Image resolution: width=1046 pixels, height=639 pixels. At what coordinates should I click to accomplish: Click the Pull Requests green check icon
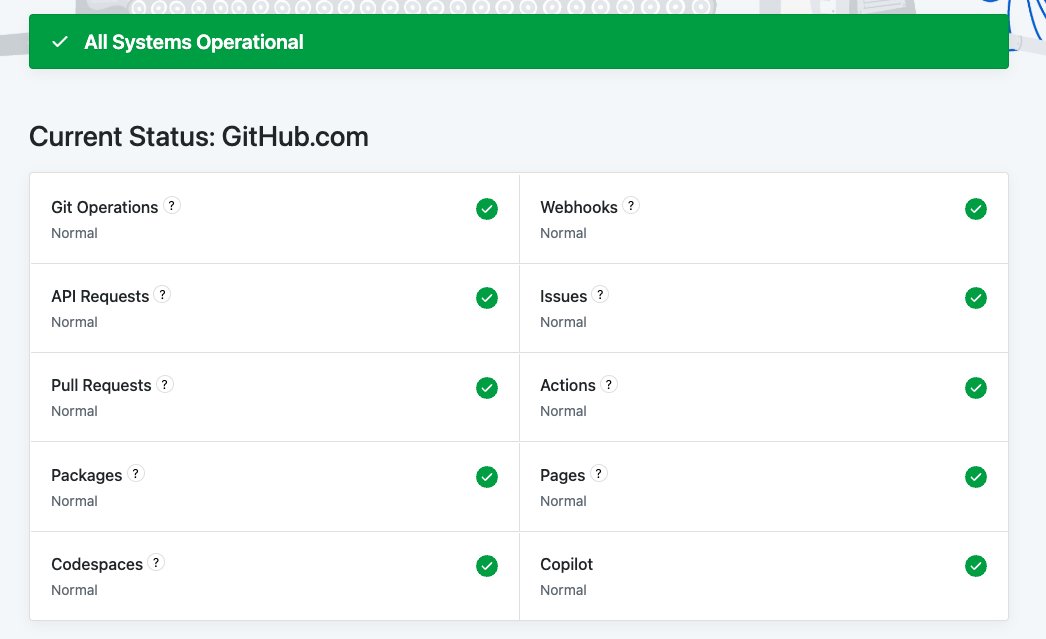(487, 388)
